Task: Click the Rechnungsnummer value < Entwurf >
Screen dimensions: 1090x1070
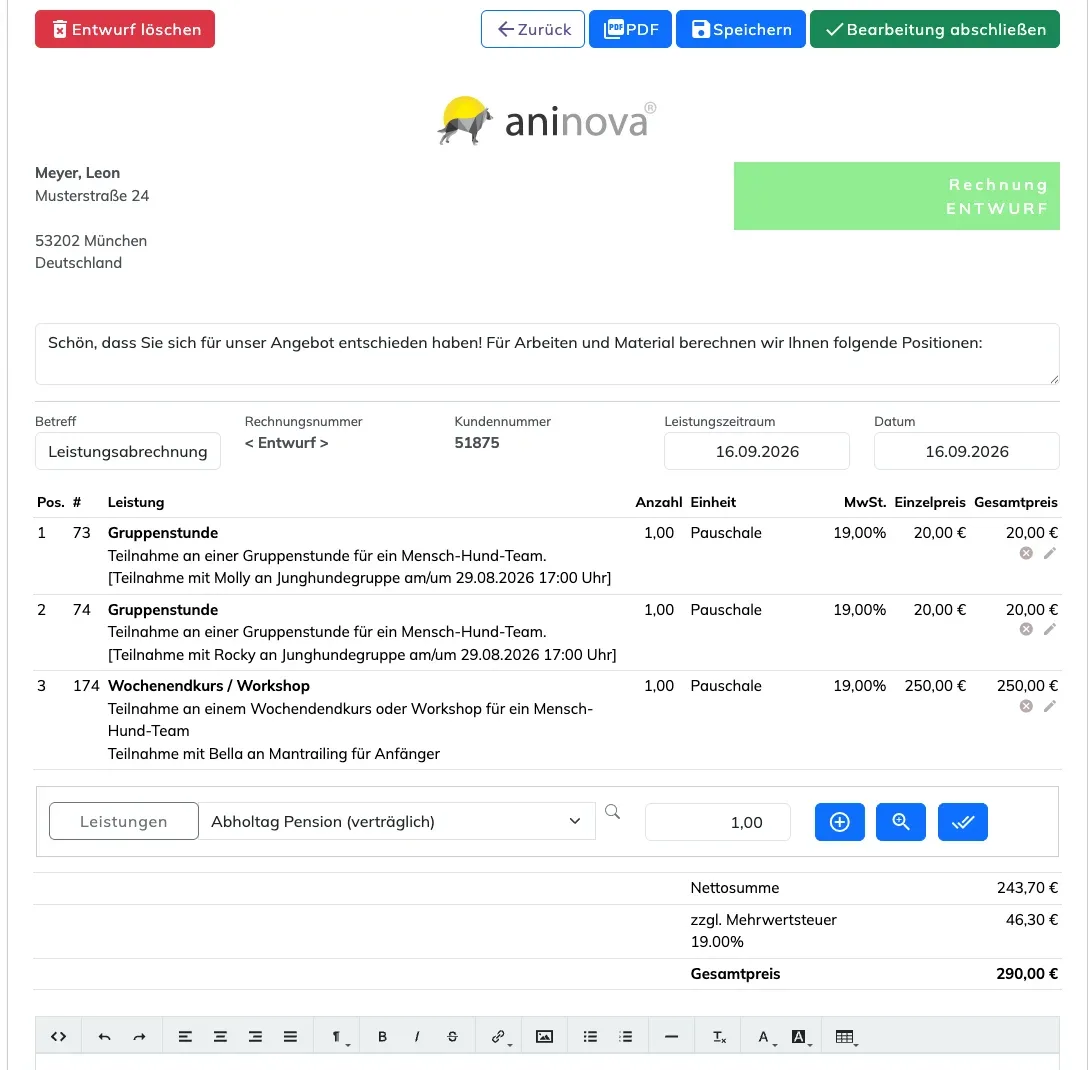Action: 286,443
